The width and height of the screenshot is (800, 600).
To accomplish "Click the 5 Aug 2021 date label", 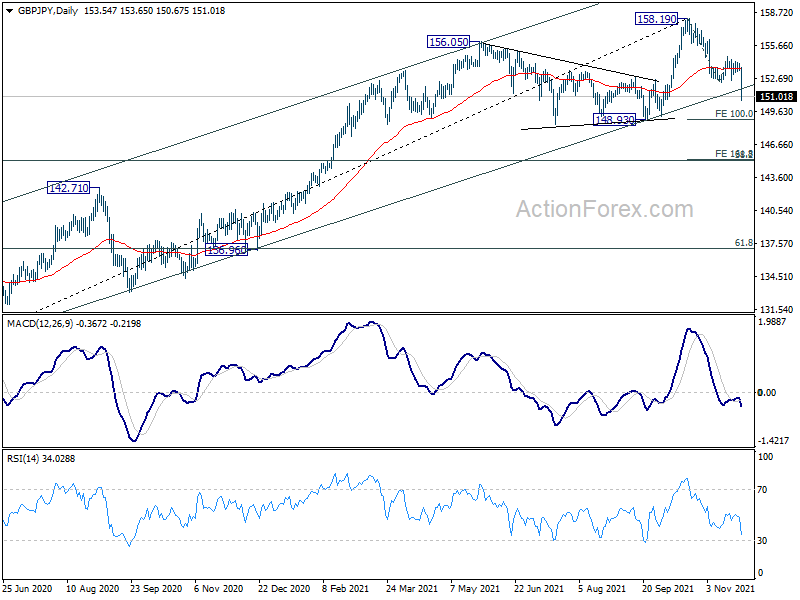I will point(602,588).
